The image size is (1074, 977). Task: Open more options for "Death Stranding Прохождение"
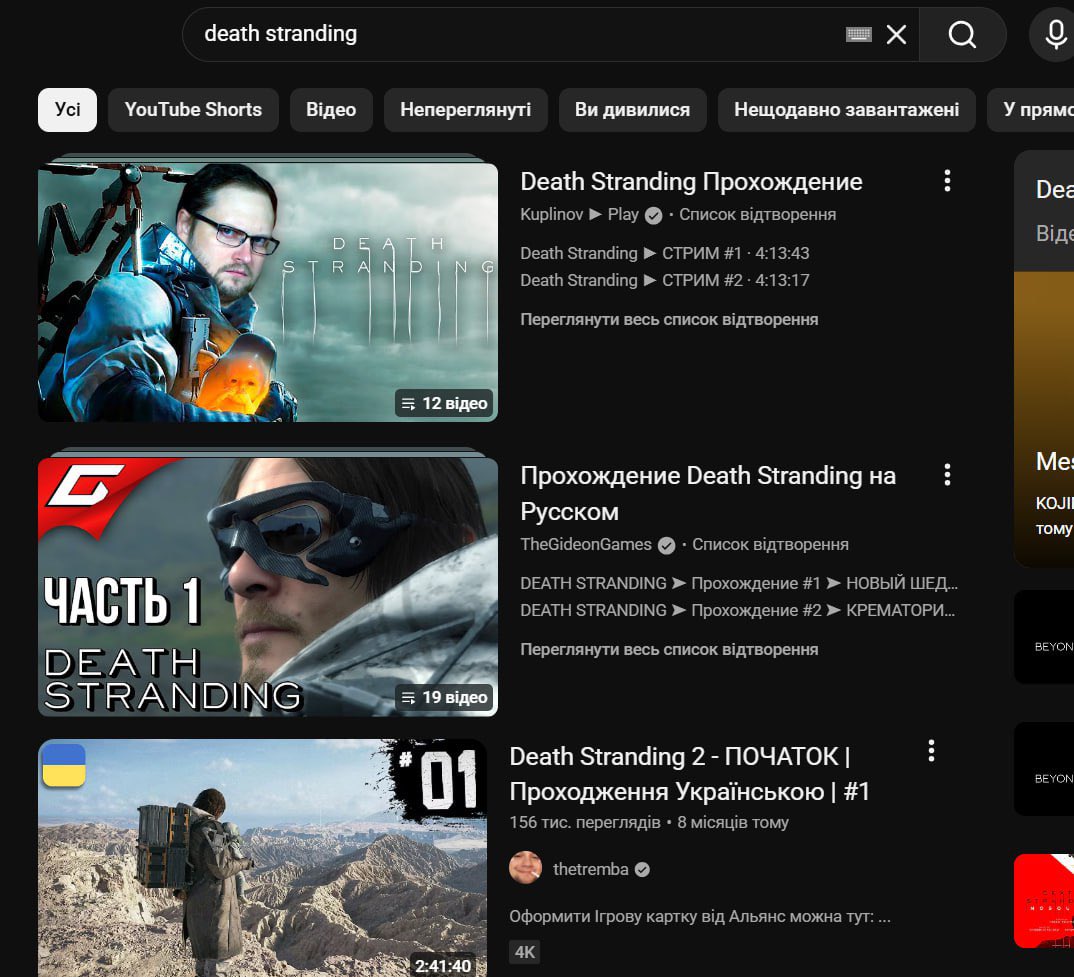pos(947,181)
